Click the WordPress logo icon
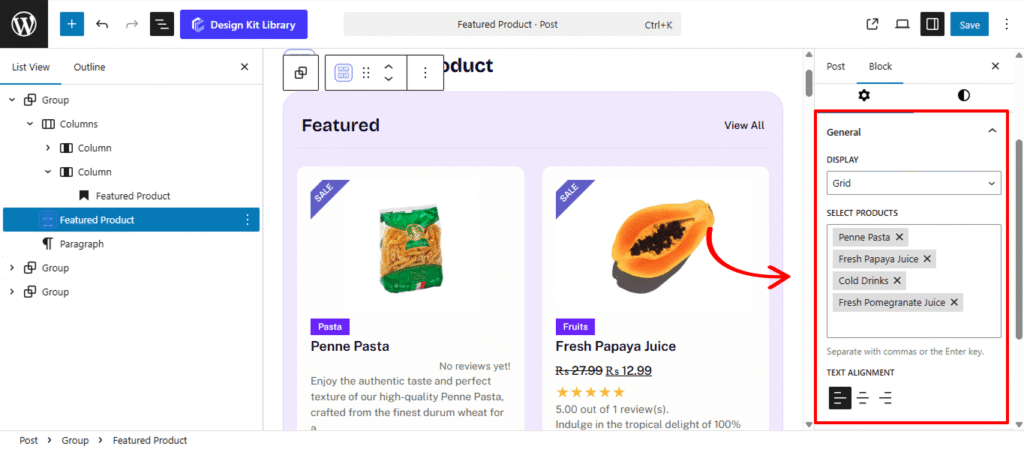The height and width of the screenshot is (449, 1024). pos(23,24)
